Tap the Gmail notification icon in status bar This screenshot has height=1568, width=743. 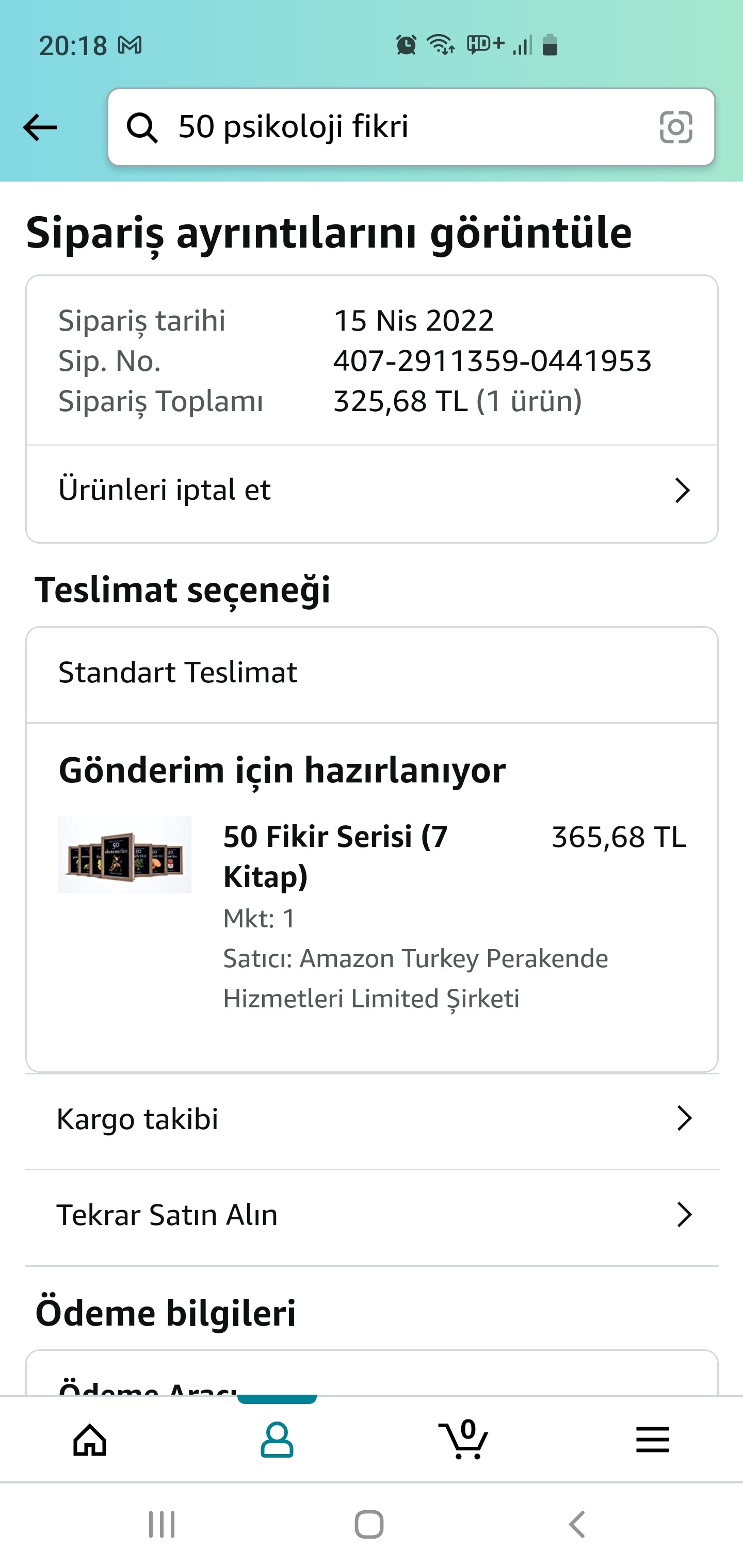coord(130,45)
